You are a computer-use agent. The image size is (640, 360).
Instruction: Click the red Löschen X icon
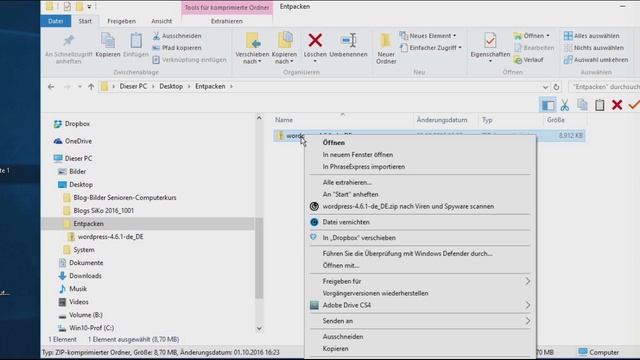(315, 41)
